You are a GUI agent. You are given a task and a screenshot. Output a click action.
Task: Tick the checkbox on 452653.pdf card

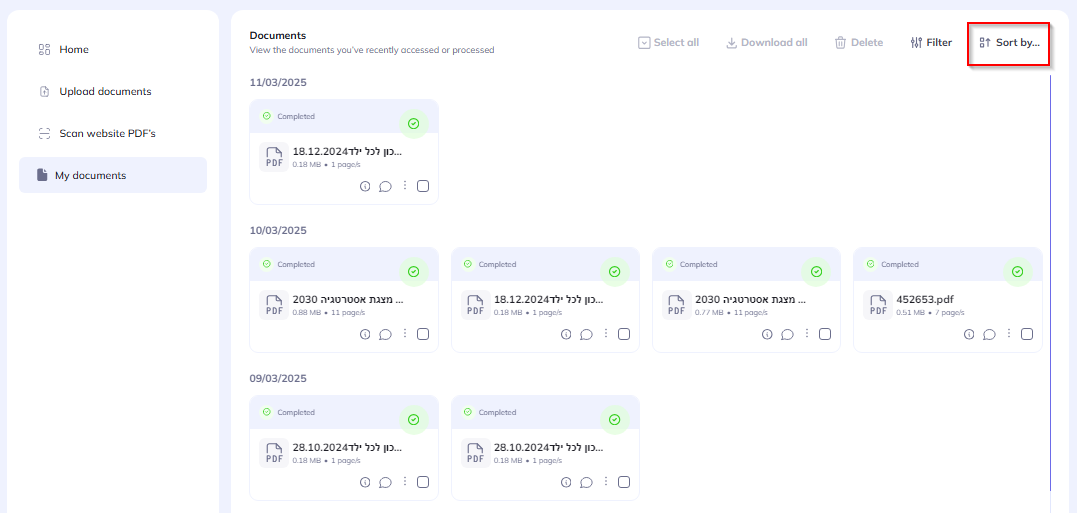pos(1027,334)
